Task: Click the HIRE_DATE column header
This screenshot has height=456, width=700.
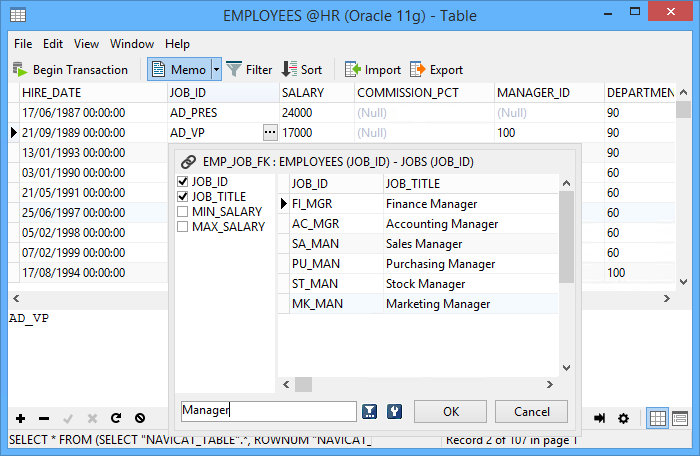Action: click(x=93, y=92)
